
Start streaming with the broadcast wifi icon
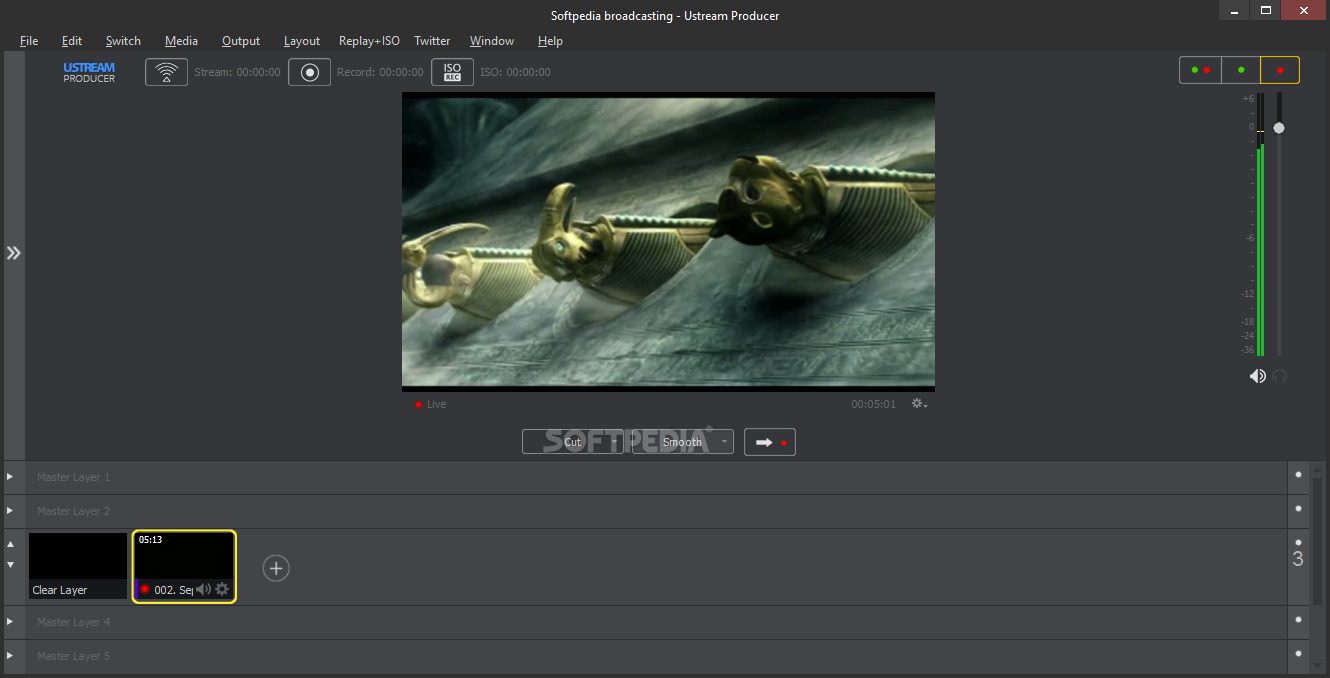(166, 72)
